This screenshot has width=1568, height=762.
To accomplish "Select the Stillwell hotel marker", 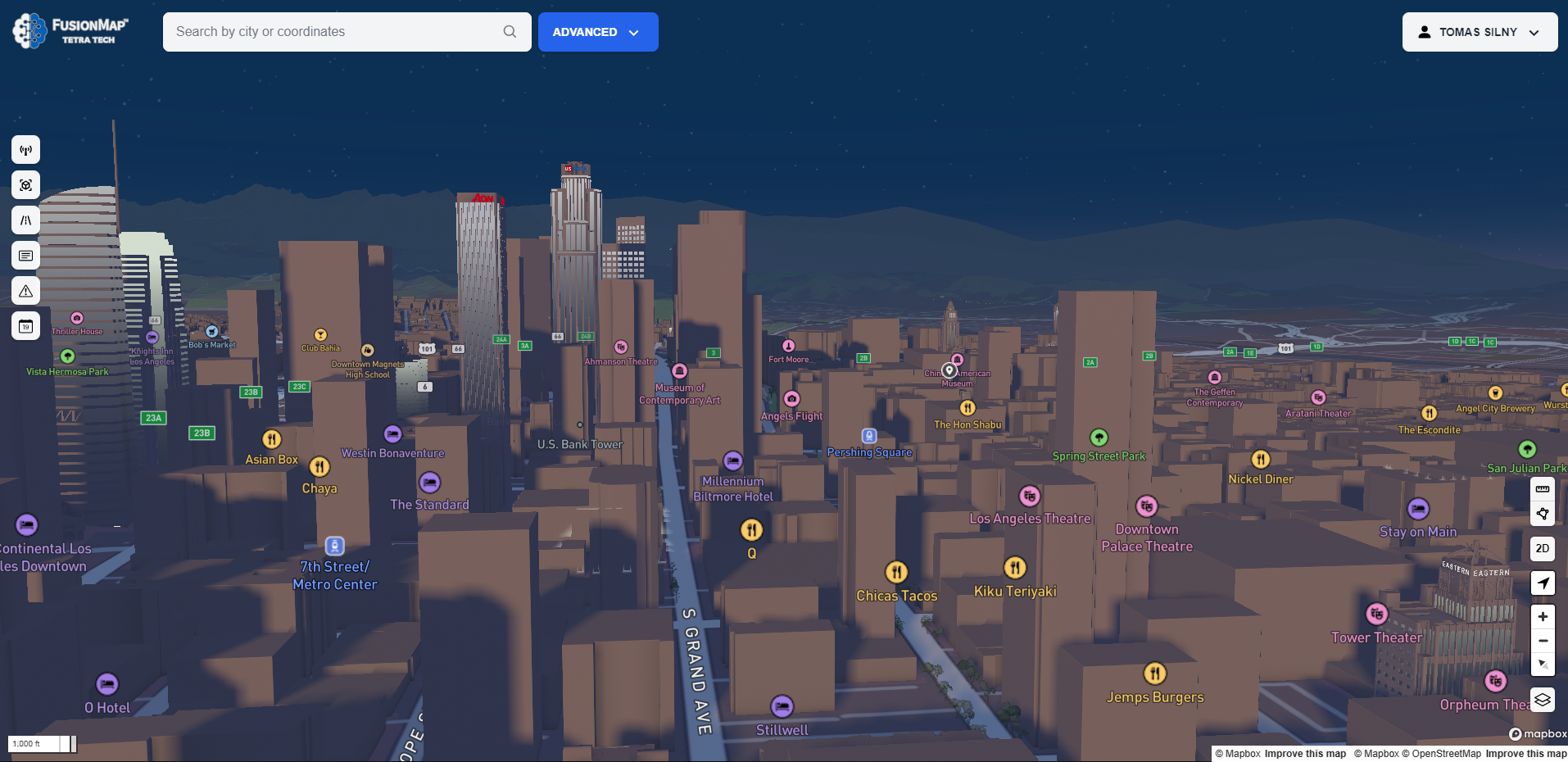I will point(782,705).
